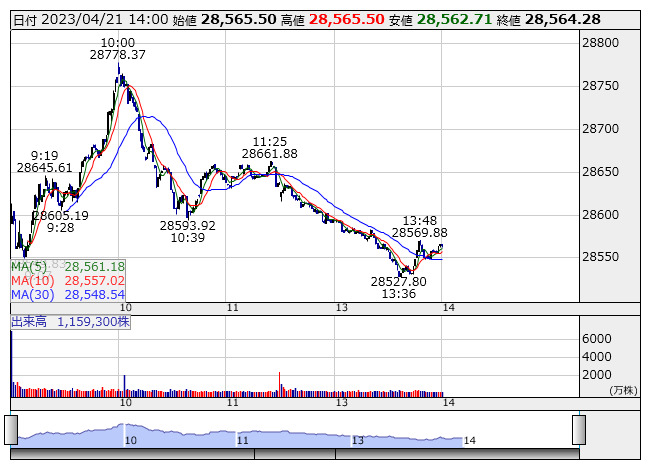Screen dimensions: 653x470
Task: Click the 出来高 volume label
Action: point(70,322)
